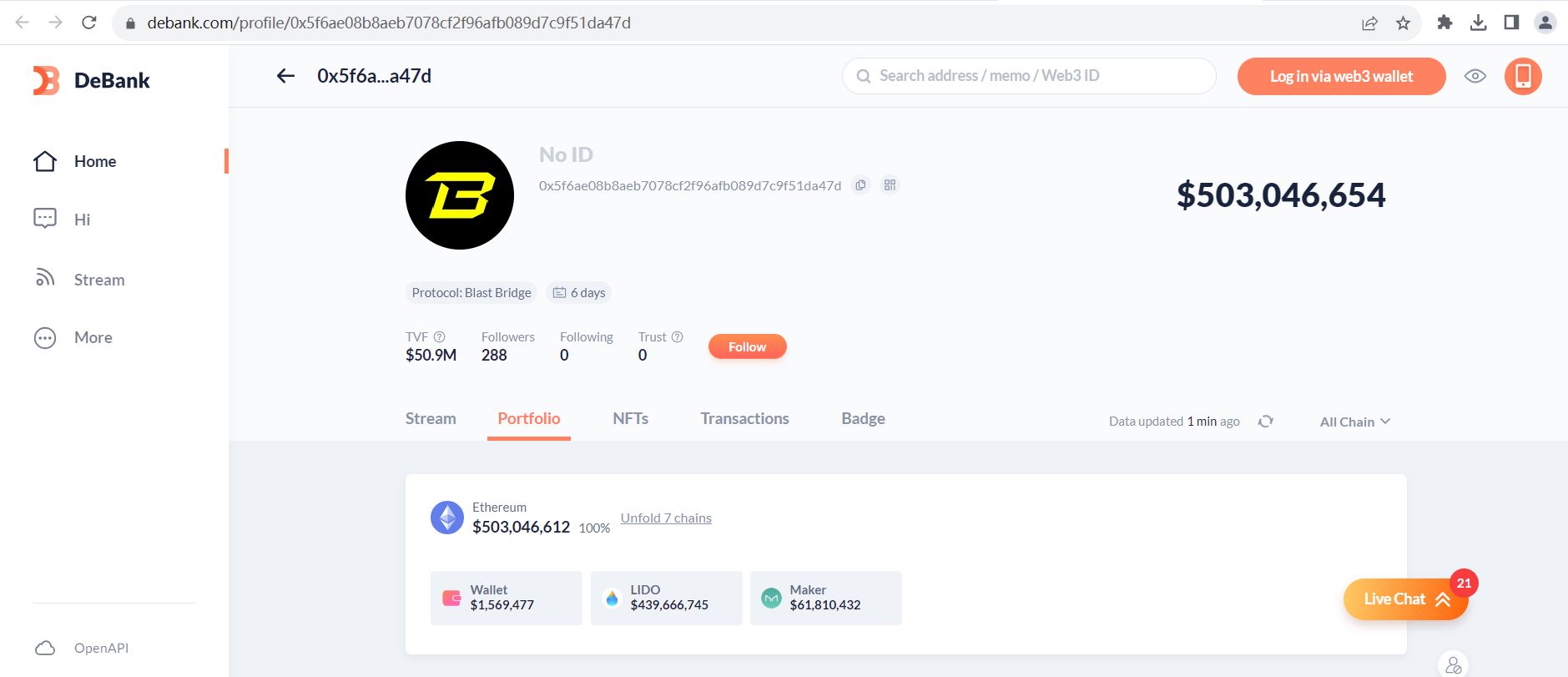Focus the Search address / memo / Web3 ID field

[1029, 76]
